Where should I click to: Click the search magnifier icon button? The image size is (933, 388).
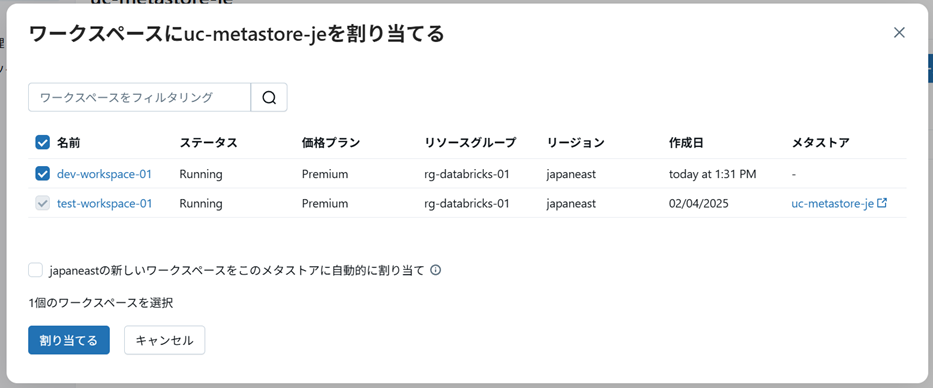tap(269, 98)
